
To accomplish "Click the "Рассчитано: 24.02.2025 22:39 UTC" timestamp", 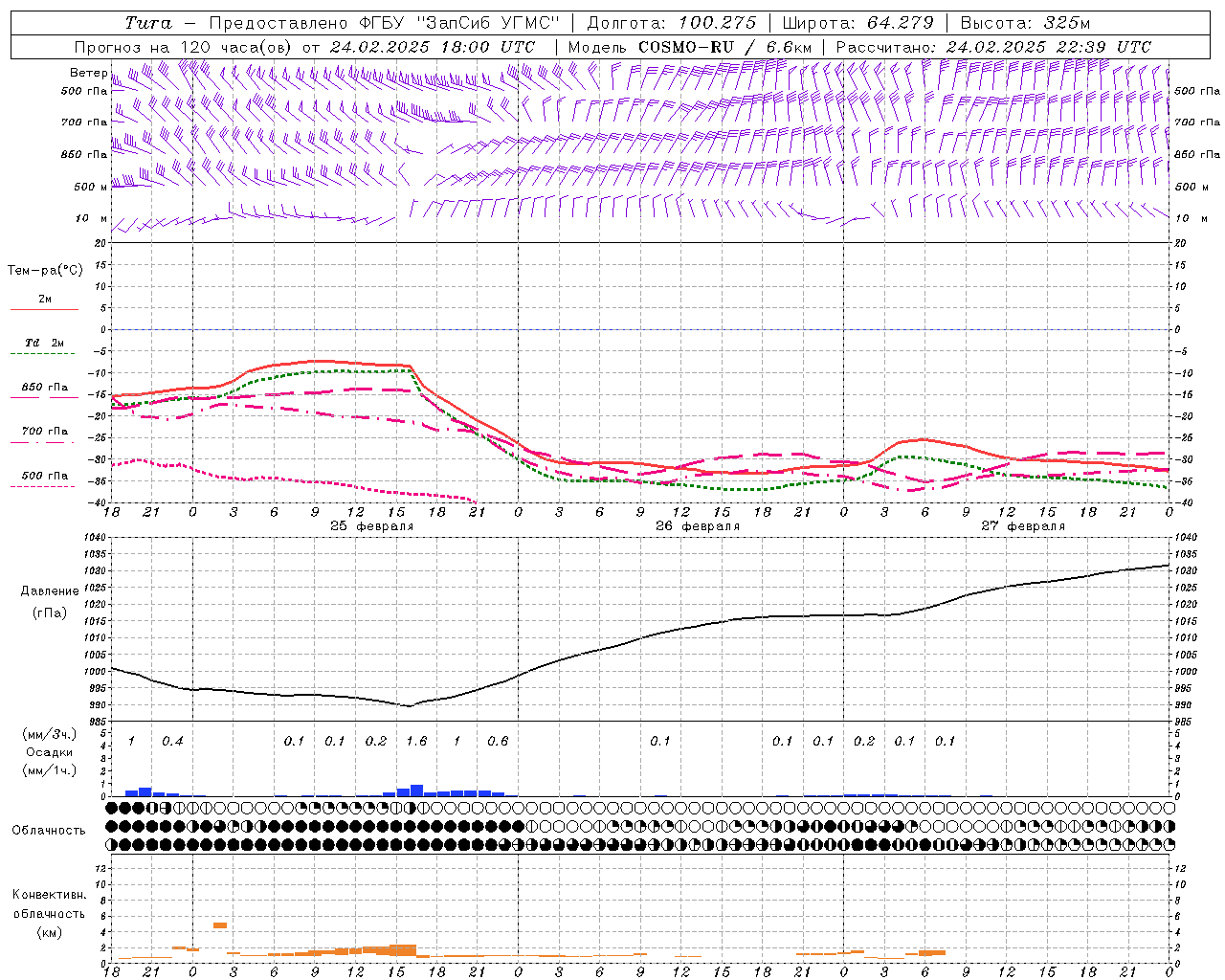I will point(993,47).
